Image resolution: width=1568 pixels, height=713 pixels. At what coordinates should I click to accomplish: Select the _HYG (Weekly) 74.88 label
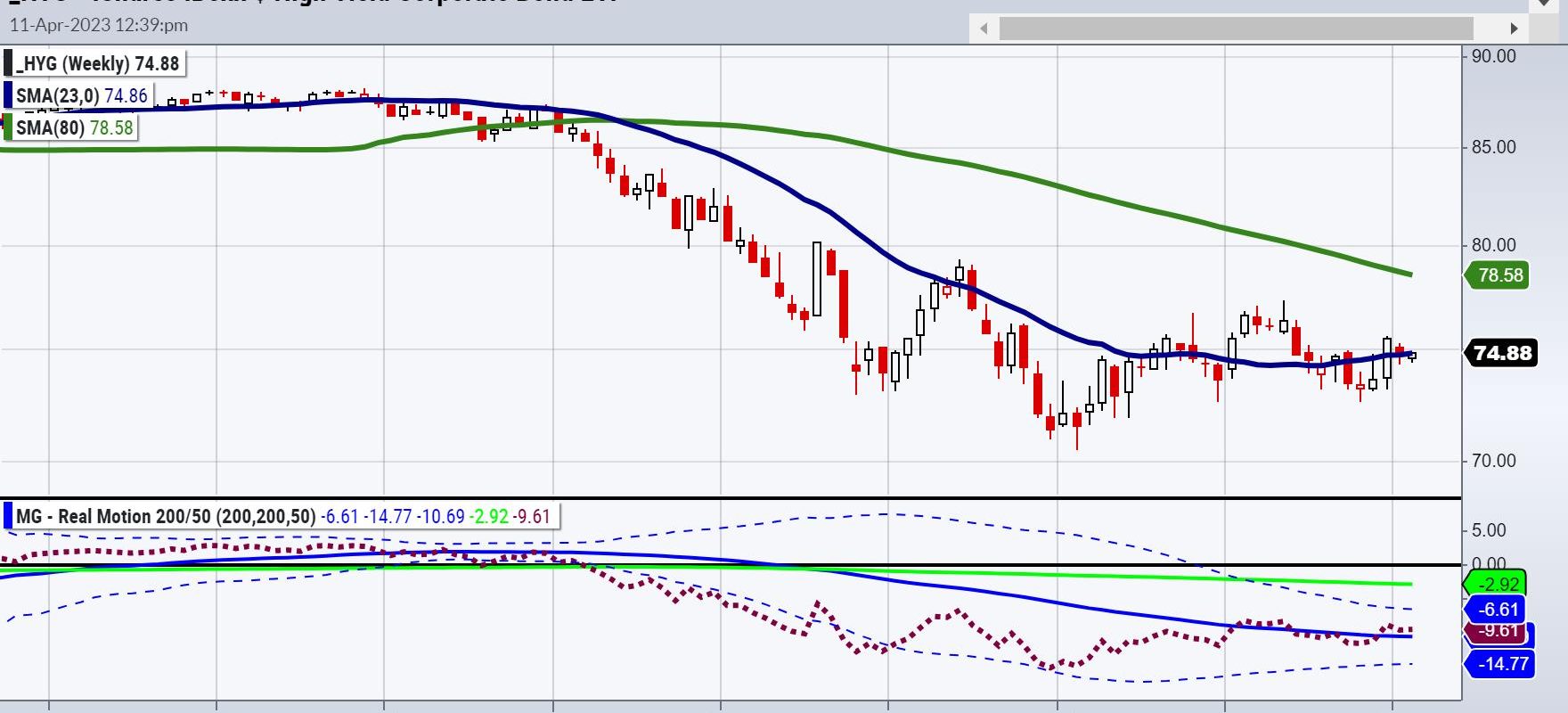tap(94, 63)
